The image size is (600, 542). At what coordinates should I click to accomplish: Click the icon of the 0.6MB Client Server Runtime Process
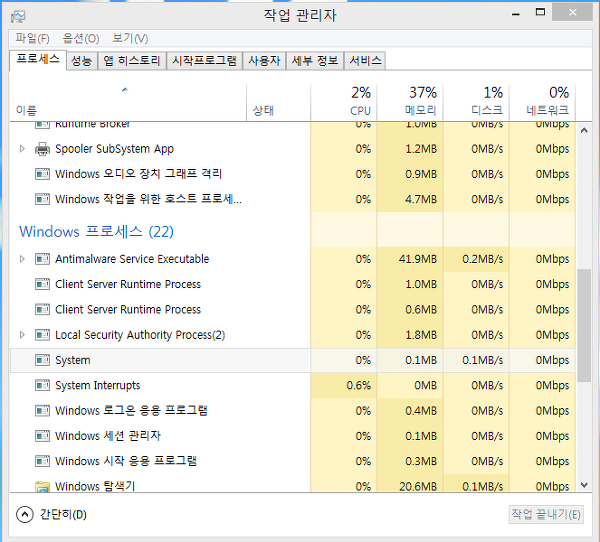point(42,310)
